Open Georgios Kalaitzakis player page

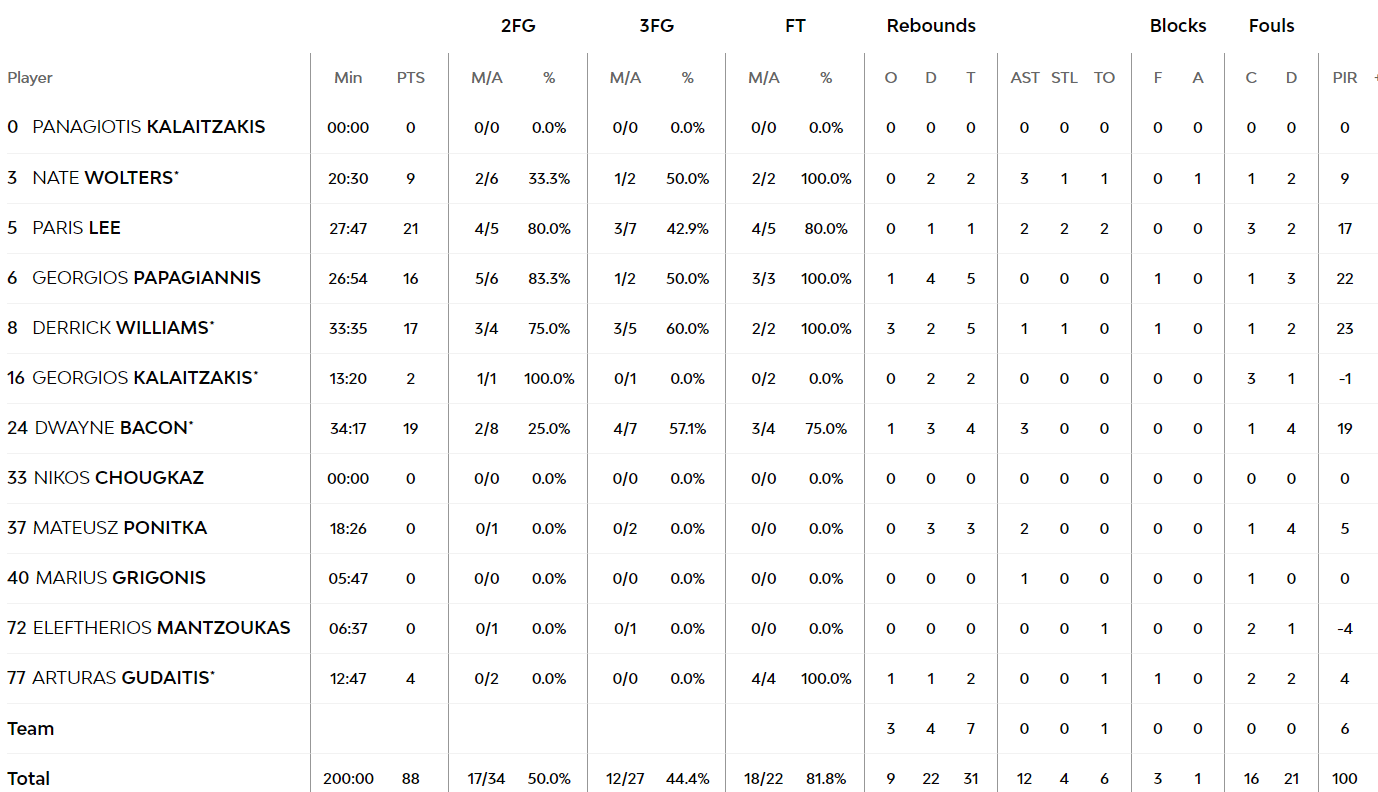pos(143,378)
